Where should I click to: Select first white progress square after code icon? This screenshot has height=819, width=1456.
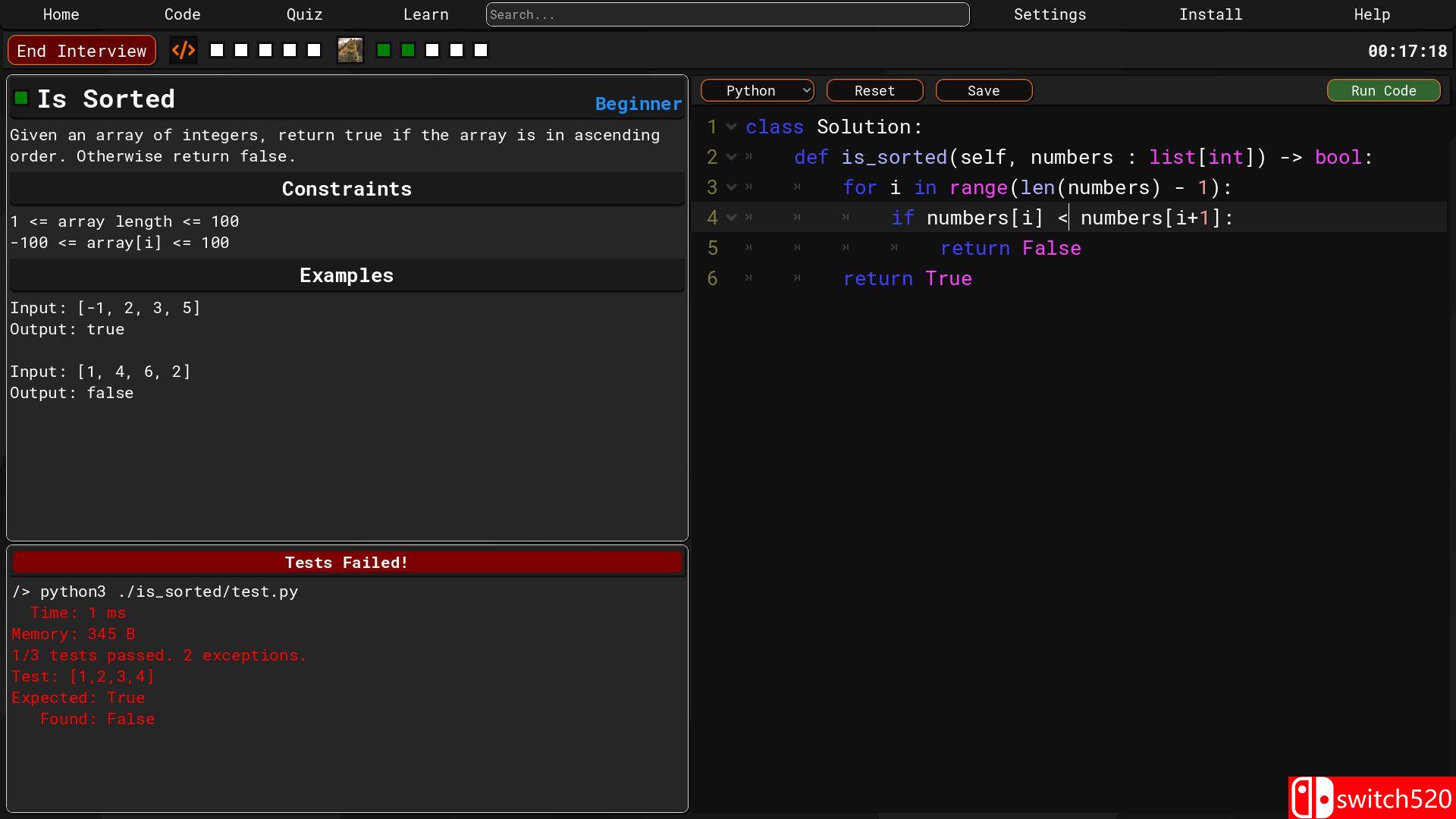[217, 51]
